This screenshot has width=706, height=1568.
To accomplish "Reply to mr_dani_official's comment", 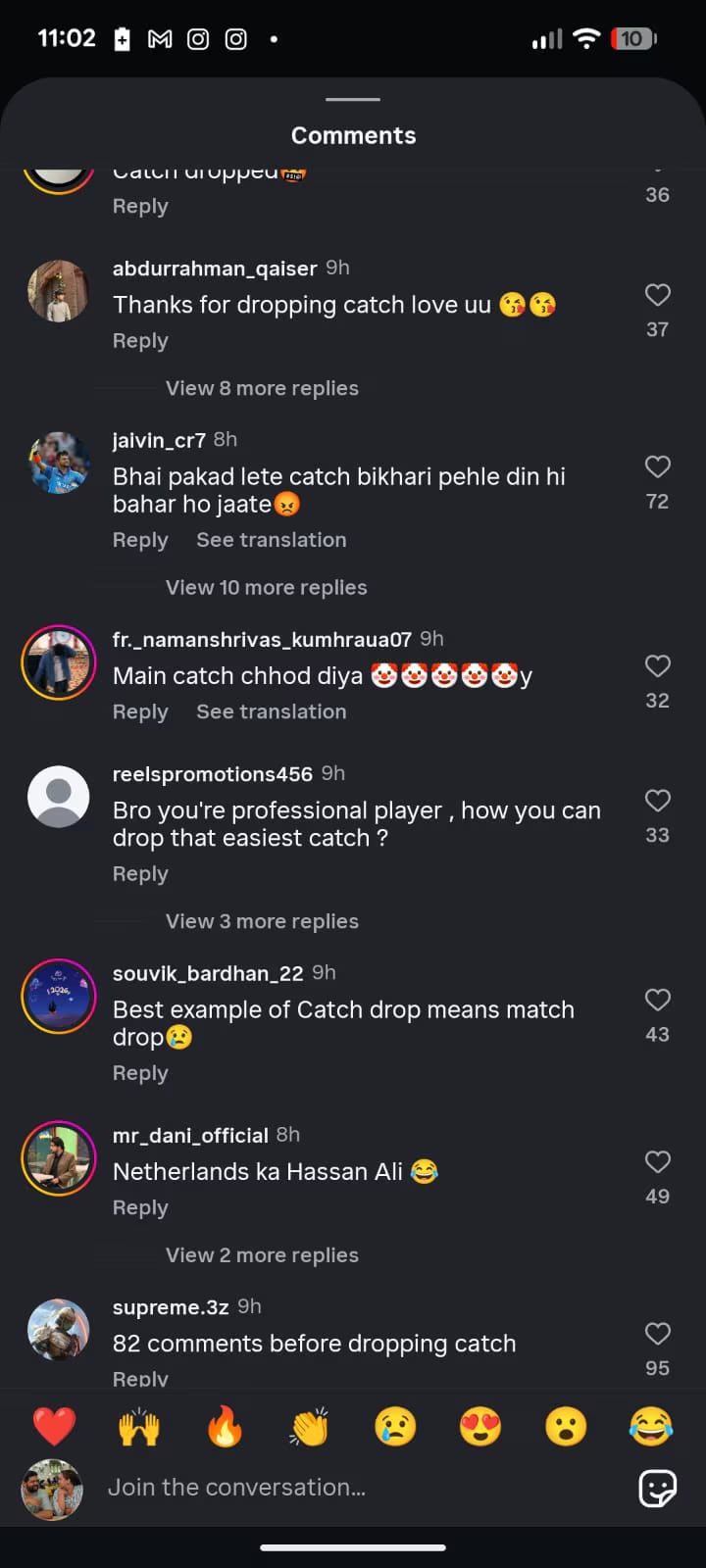I will click(140, 1207).
